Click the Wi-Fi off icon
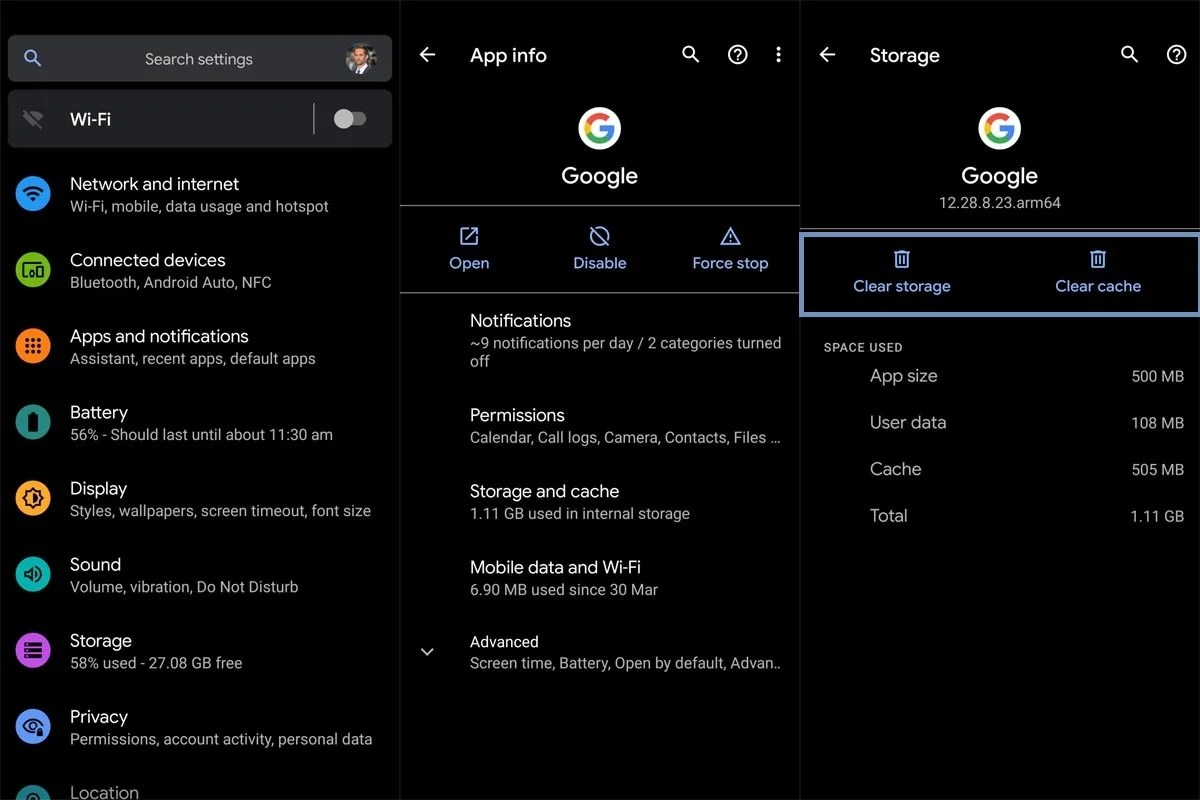The image size is (1200, 800). 33,119
